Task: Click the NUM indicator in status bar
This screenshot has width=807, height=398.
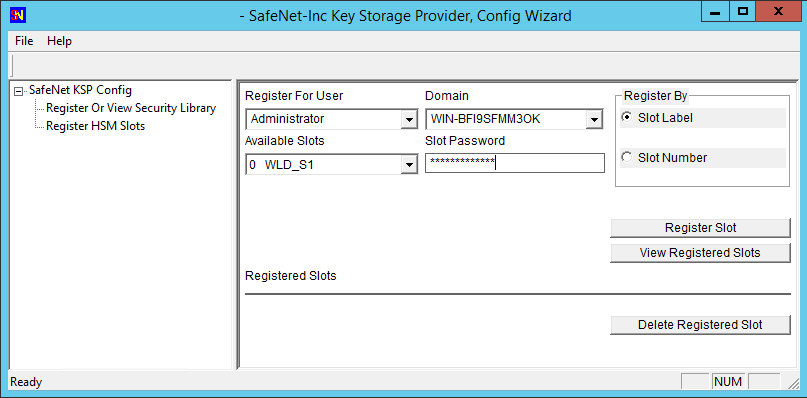Action: coord(728,382)
